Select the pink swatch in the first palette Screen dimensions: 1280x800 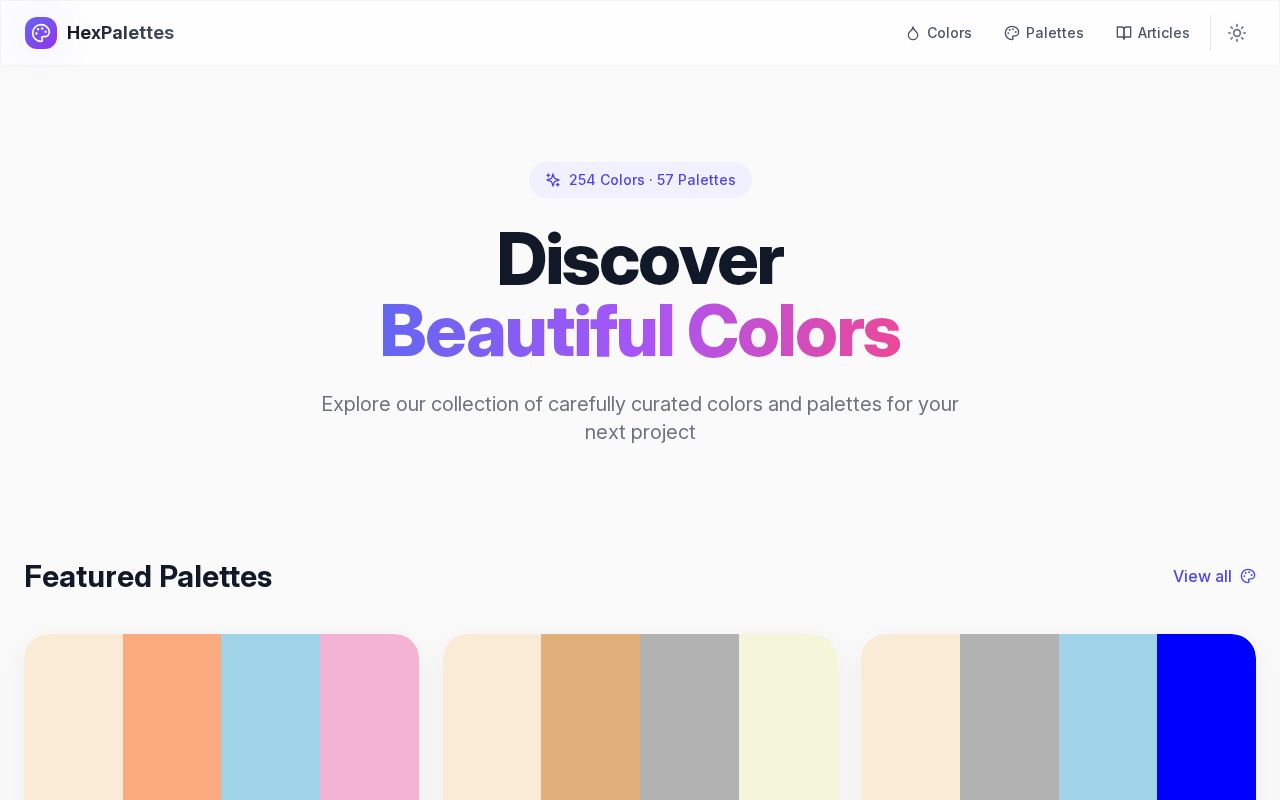point(369,717)
